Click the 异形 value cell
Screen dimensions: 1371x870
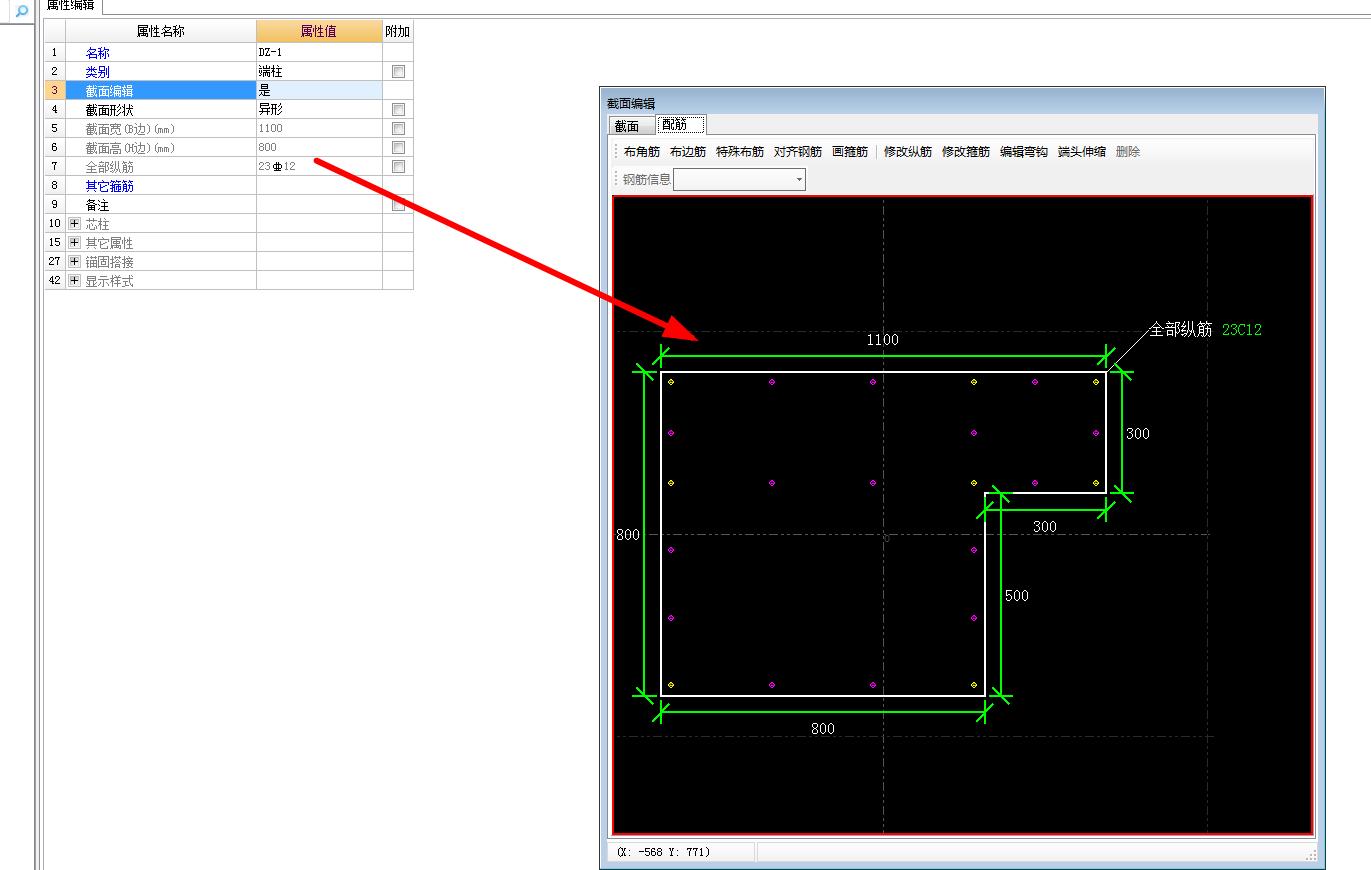(x=319, y=110)
